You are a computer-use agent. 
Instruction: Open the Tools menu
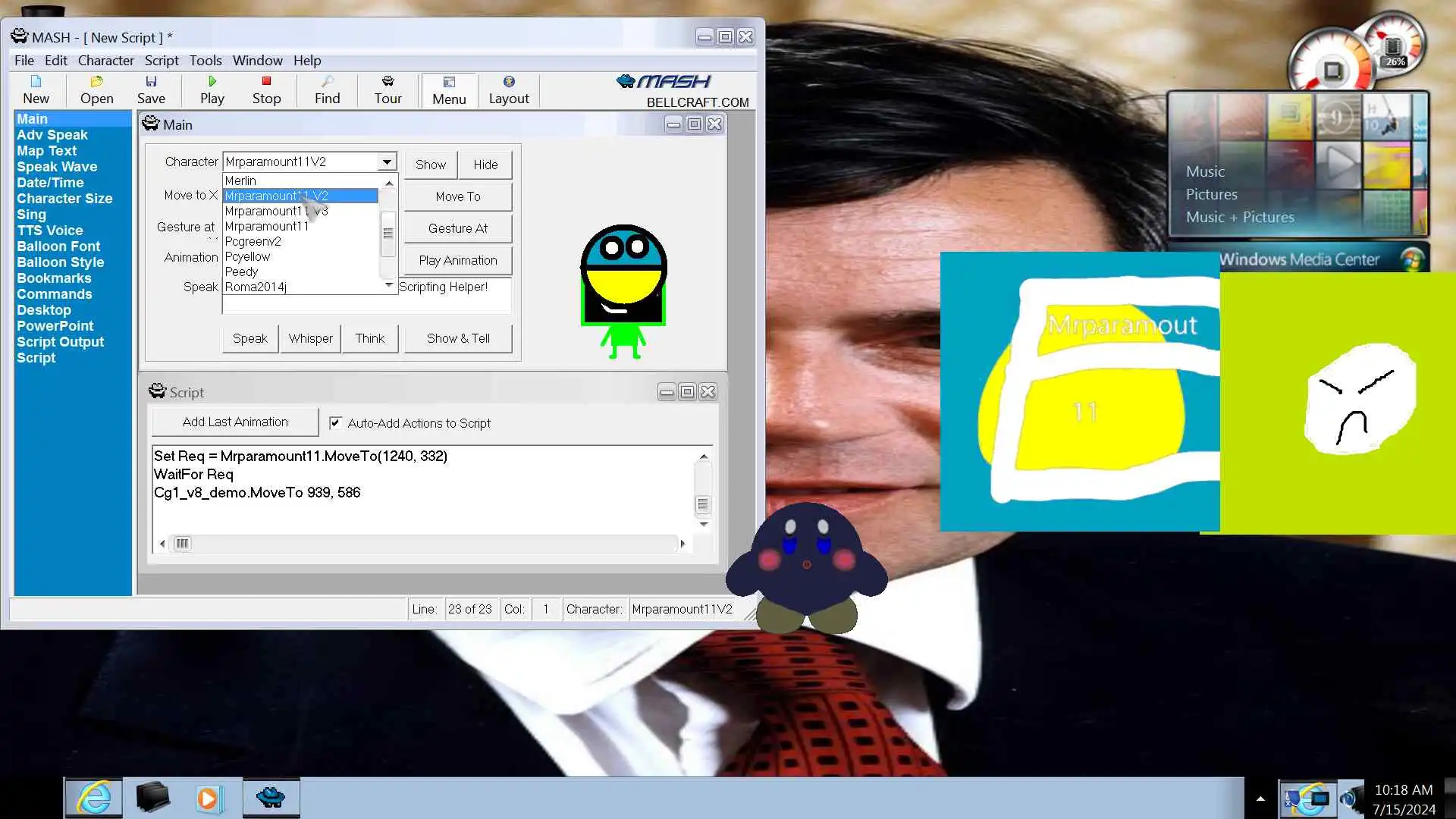coord(205,61)
